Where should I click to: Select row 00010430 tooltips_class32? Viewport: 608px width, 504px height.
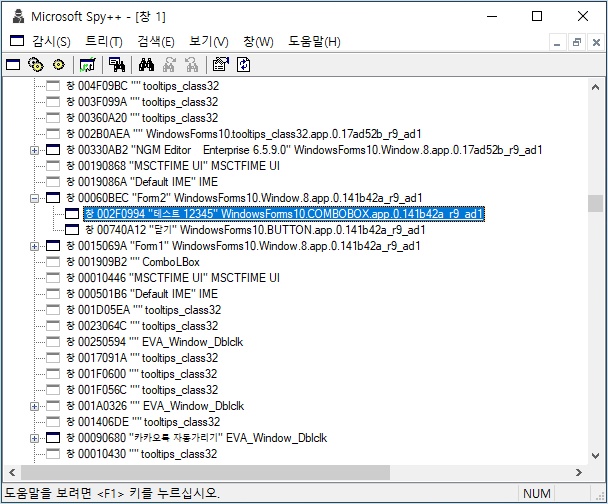click(142, 454)
